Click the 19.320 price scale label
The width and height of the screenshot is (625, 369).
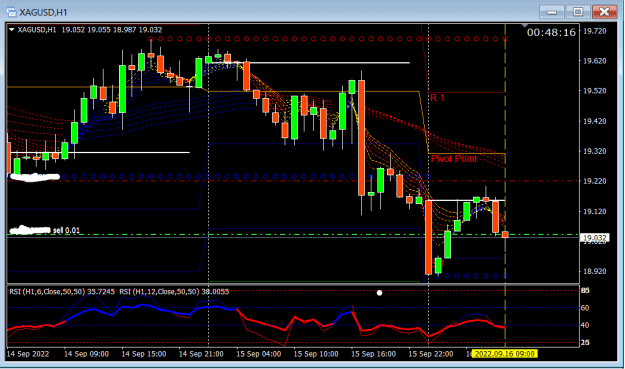click(594, 151)
